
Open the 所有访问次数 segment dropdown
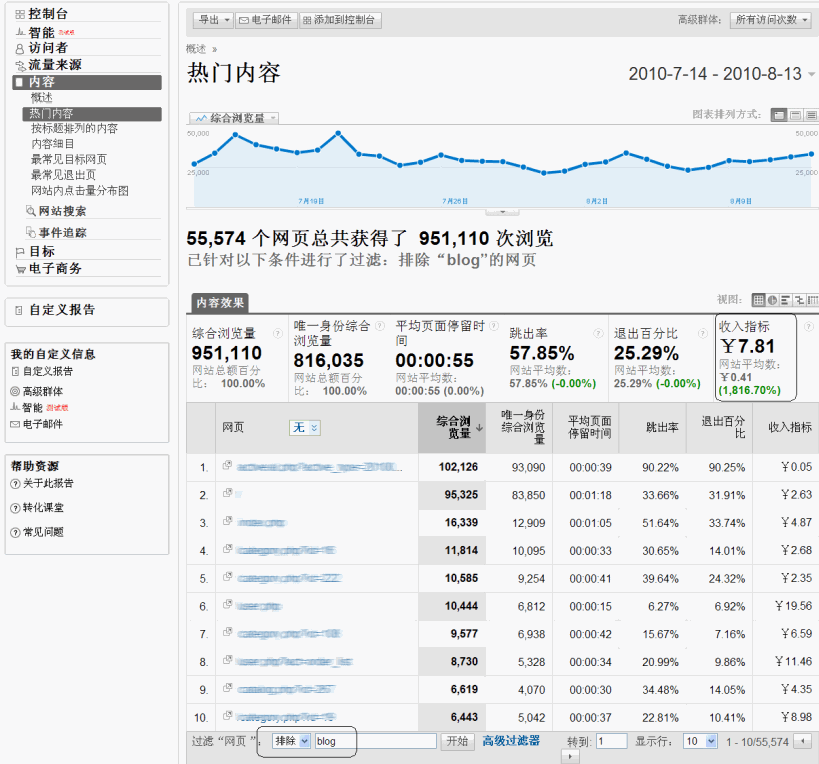(771, 20)
